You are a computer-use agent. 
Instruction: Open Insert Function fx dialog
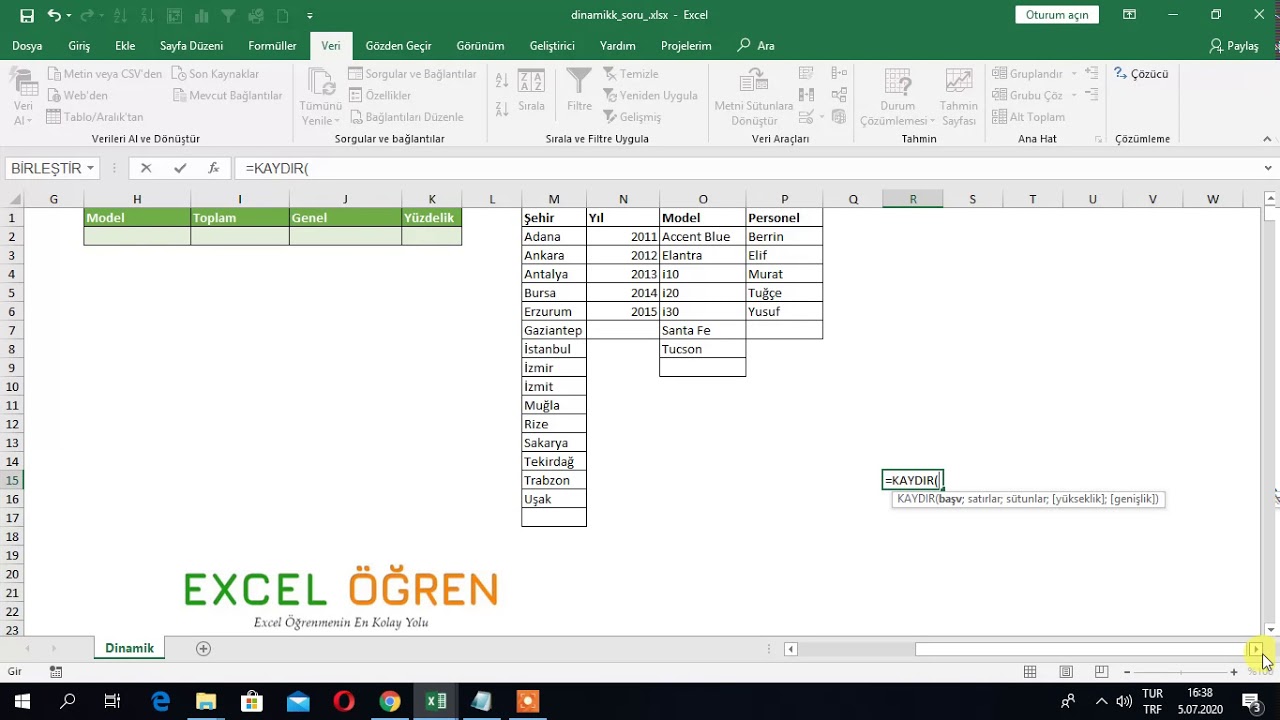(x=213, y=168)
